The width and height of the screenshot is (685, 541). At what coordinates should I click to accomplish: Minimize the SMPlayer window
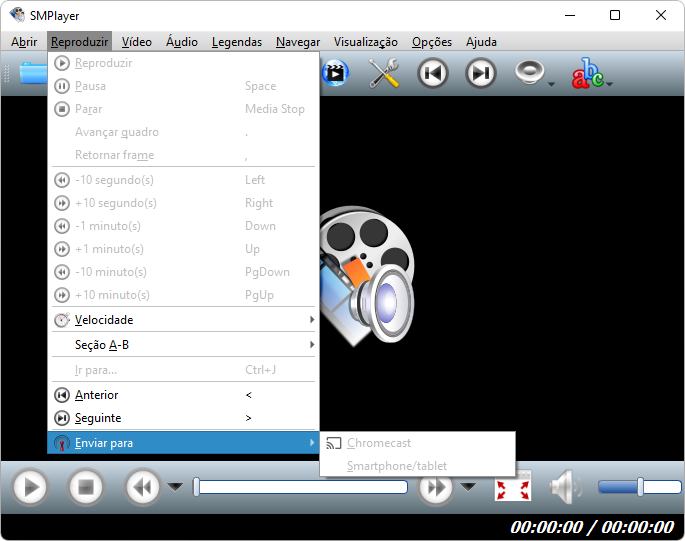pos(570,15)
